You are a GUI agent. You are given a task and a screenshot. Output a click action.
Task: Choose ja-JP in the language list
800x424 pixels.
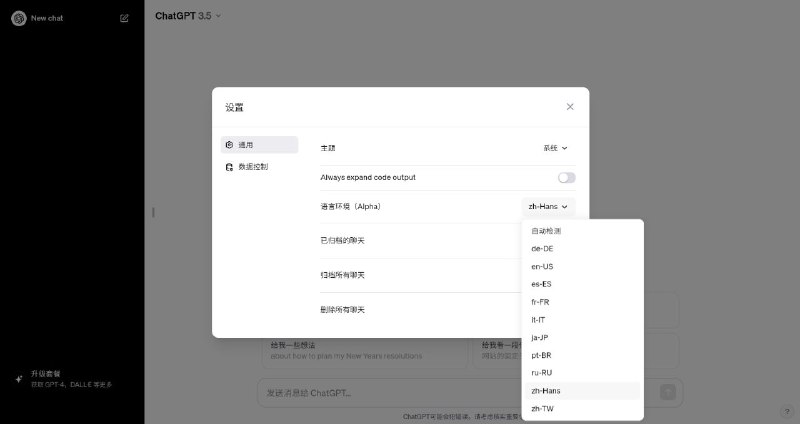tap(582, 338)
